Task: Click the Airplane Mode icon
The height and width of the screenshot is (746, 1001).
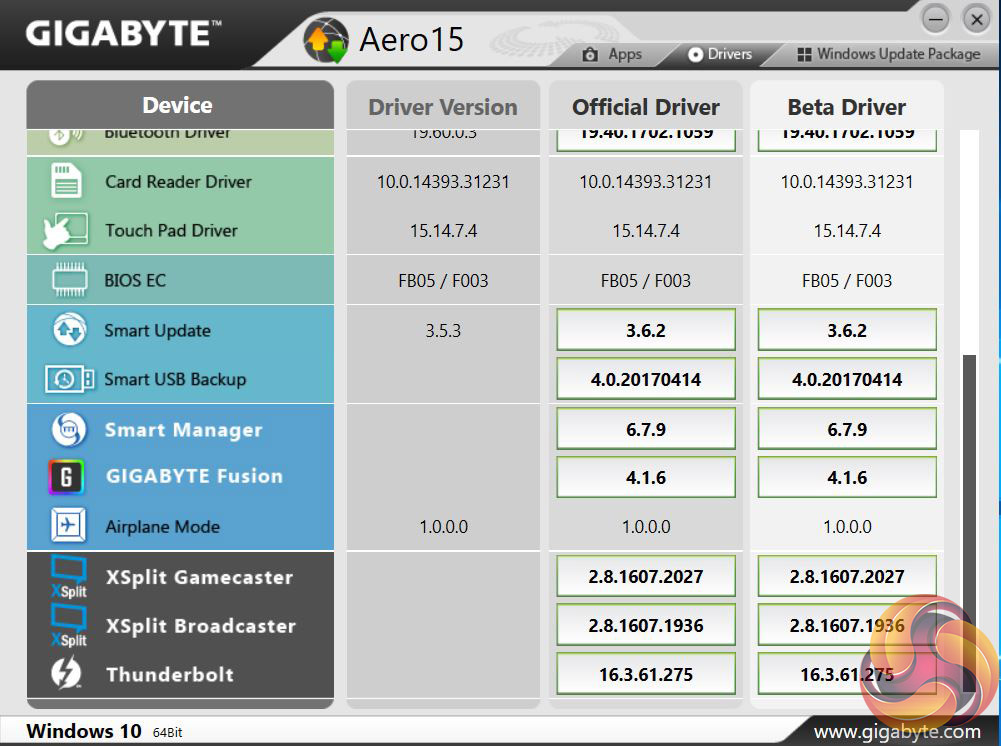Action: (x=68, y=526)
